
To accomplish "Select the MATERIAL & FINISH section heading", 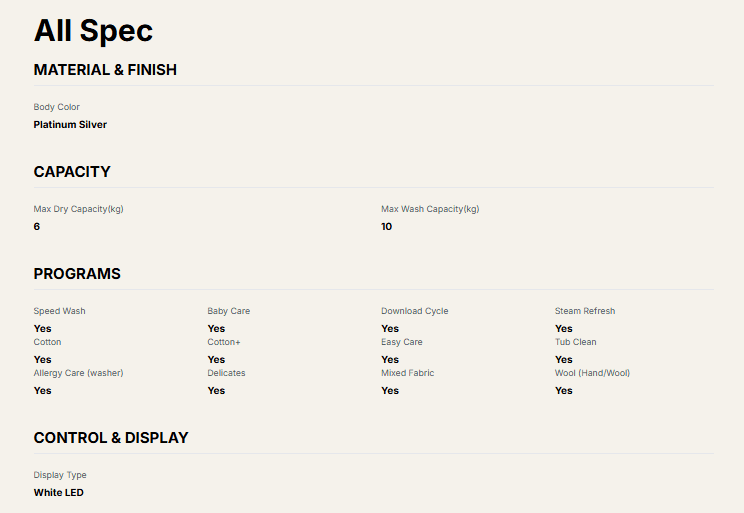I will [x=105, y=70].
